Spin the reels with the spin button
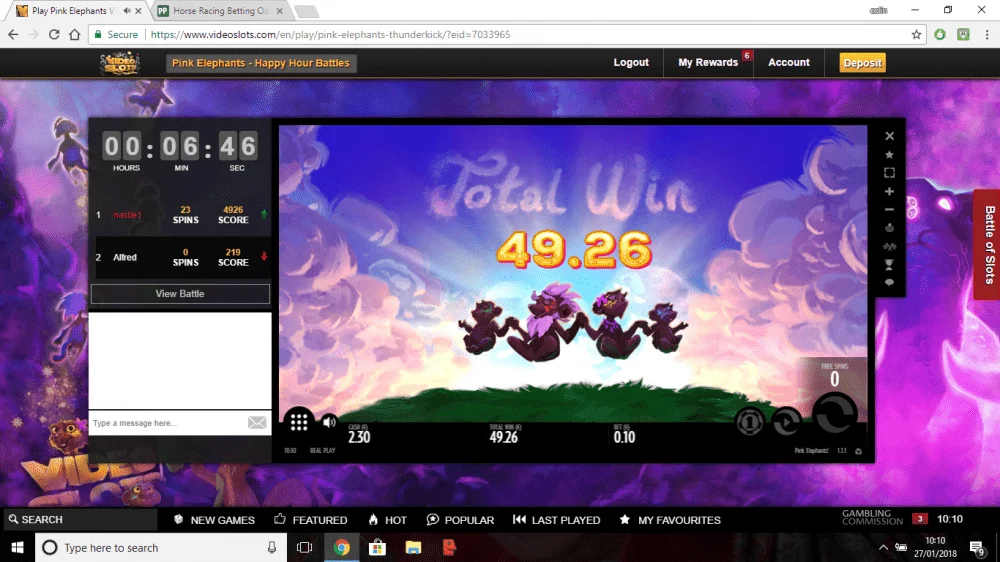The width and height of the screenshot is (1000, 562). coord(834,414)
